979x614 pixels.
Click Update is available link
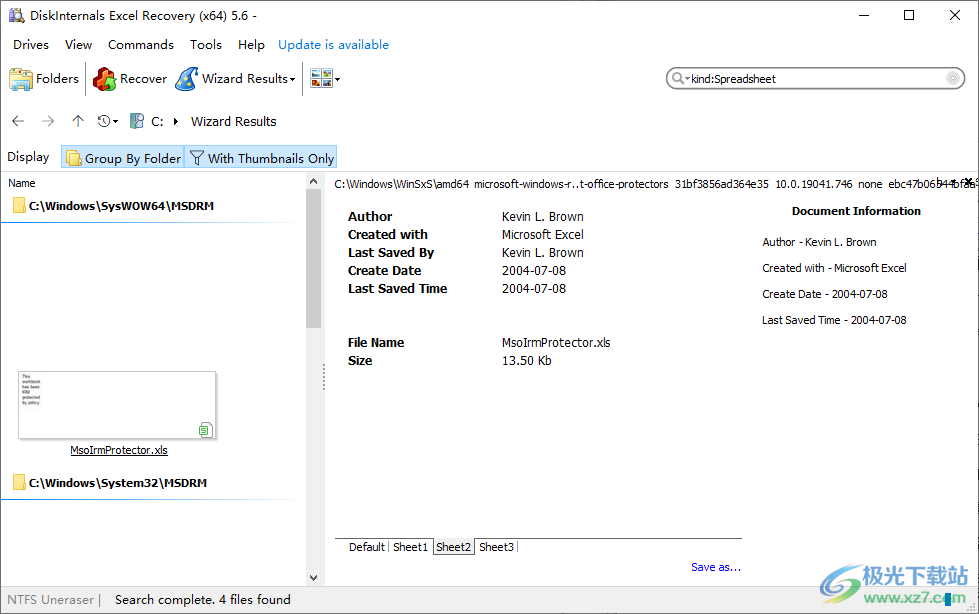tap(333, 44)
